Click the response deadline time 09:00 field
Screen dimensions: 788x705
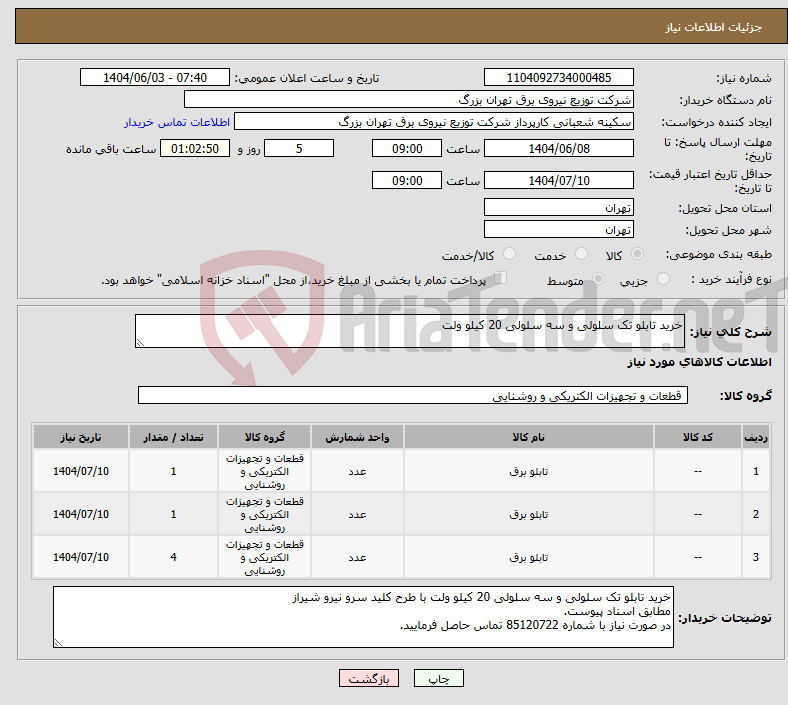click(x=407, y=148)
